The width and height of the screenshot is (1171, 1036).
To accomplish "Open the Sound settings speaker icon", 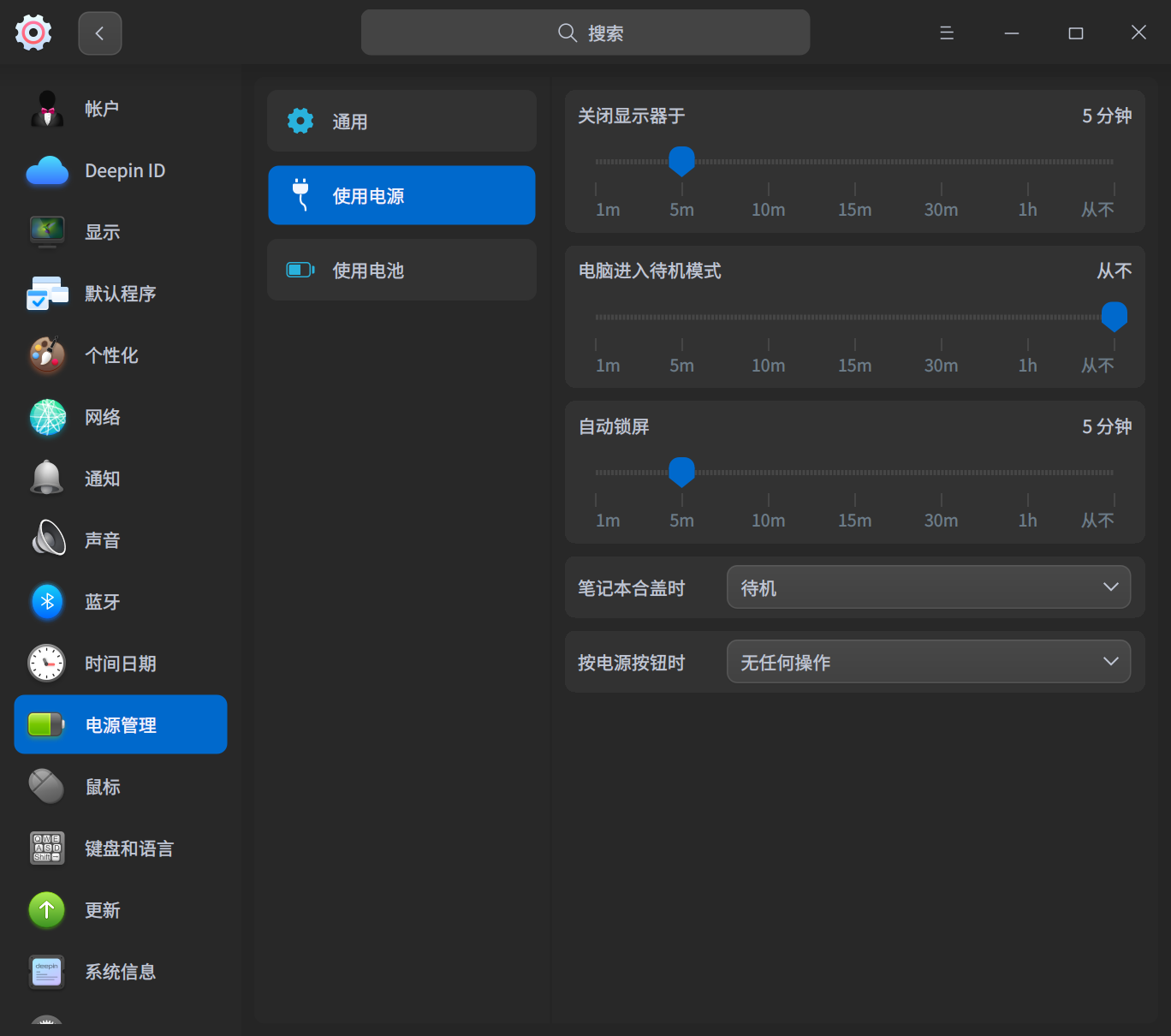I will tap(47, 540).
